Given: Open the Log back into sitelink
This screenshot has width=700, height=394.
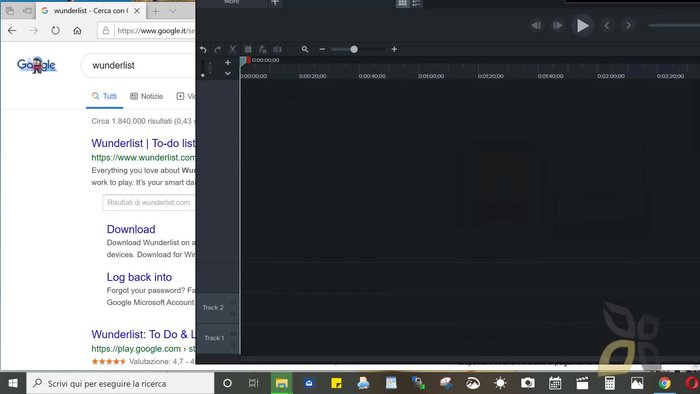Looking at the screenshot, I should pos(139,277).
